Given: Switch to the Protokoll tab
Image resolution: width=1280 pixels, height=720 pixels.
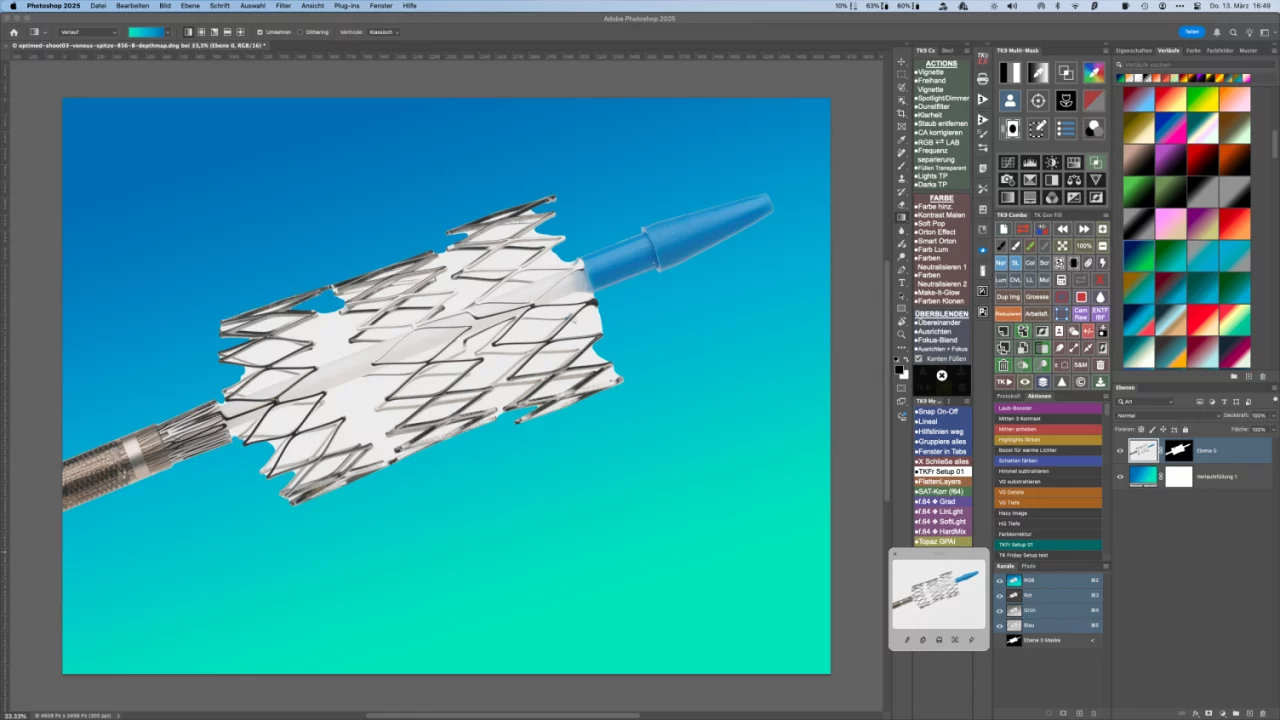Looking at the screenshot, I should pyautogui.click(x=1008, y=396).
